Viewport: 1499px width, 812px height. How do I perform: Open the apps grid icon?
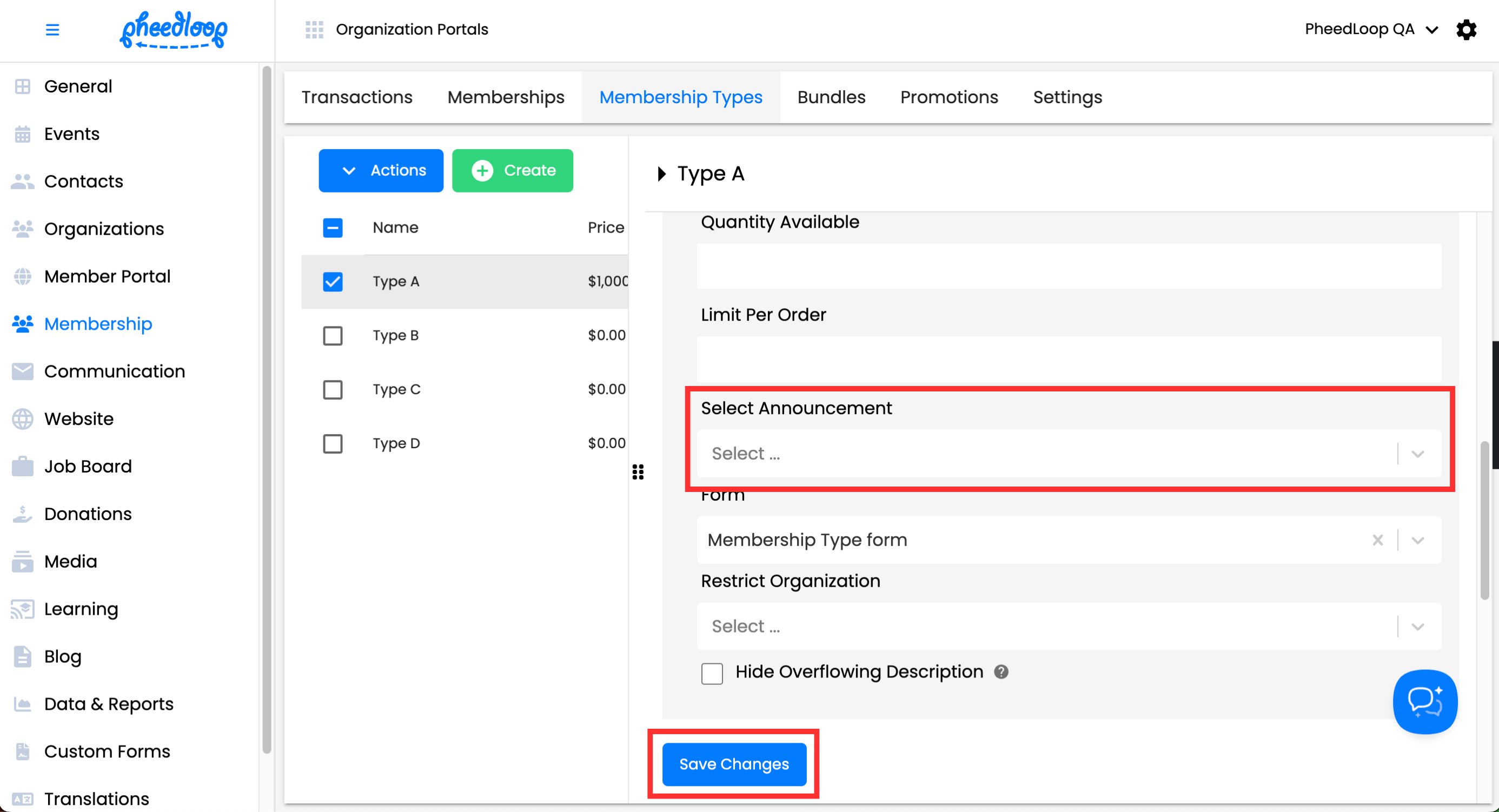[314, 30]
